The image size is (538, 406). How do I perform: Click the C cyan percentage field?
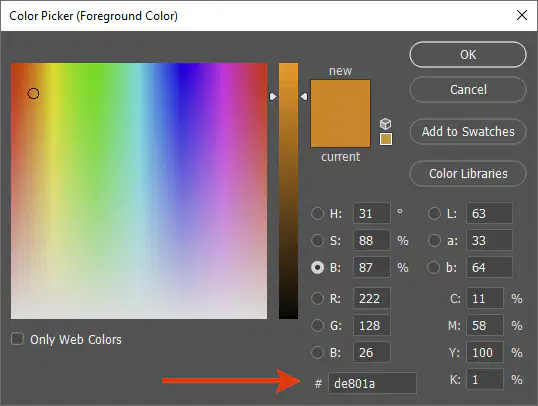pyautogui.click(x=485, y=298)
